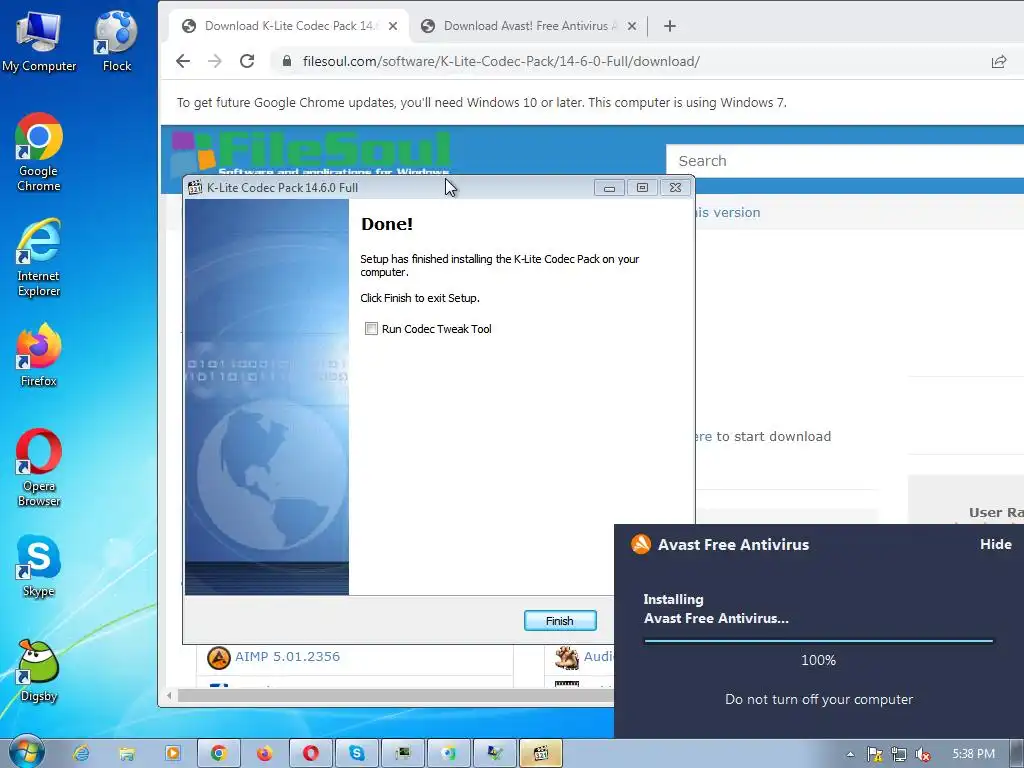Switch to Download K-Lite Codec Pack tab
1024x768 pixels.
[x=289, y=26]
